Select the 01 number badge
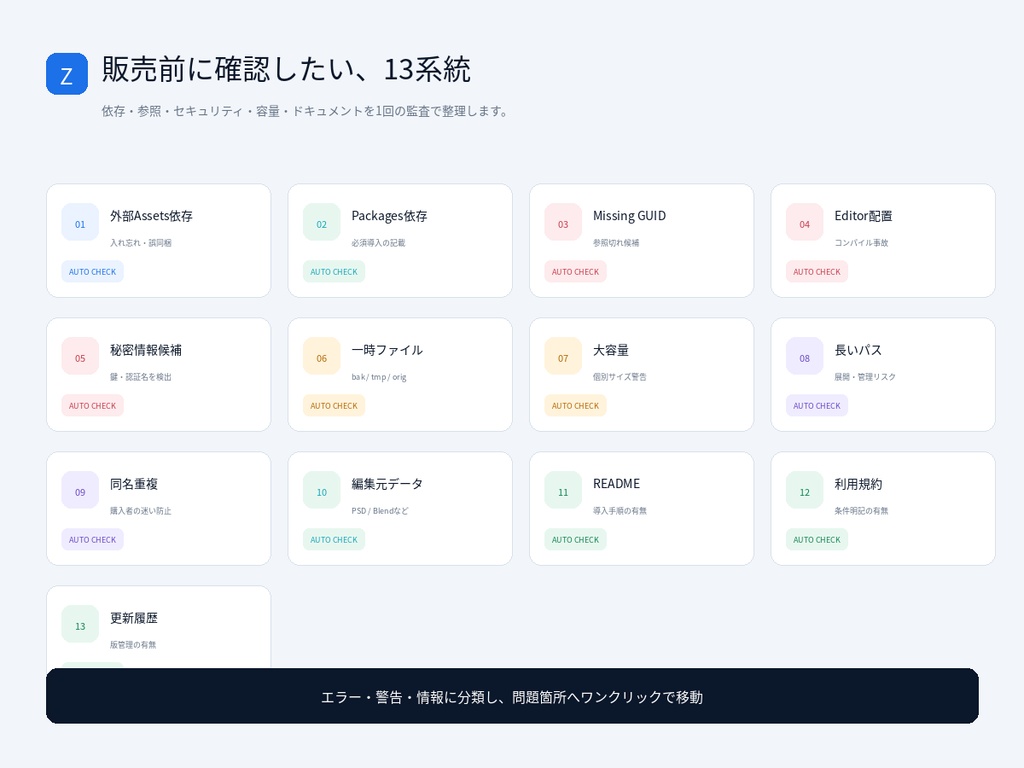Image resolution: width=1024 pixels, height=768 pixels. click(x=80, y=222)
